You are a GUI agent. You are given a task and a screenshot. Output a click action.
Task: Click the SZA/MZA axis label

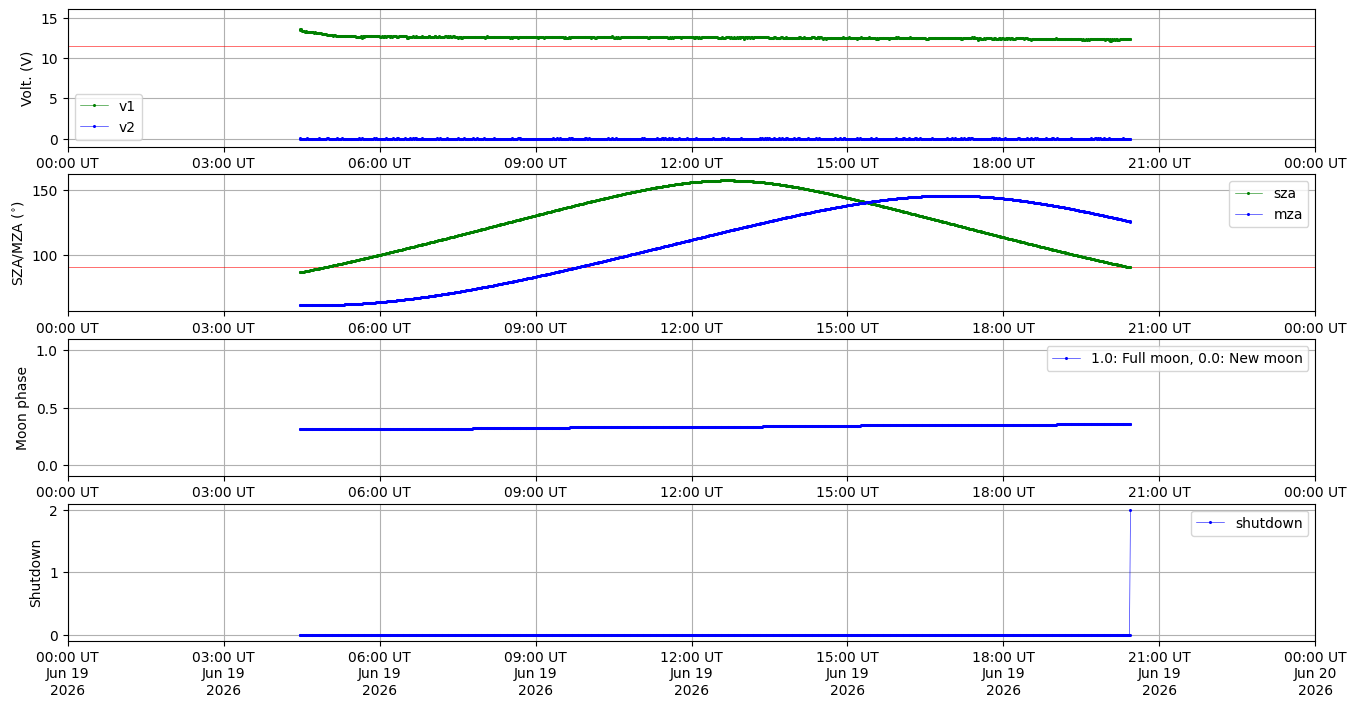[x=17, y=244]
